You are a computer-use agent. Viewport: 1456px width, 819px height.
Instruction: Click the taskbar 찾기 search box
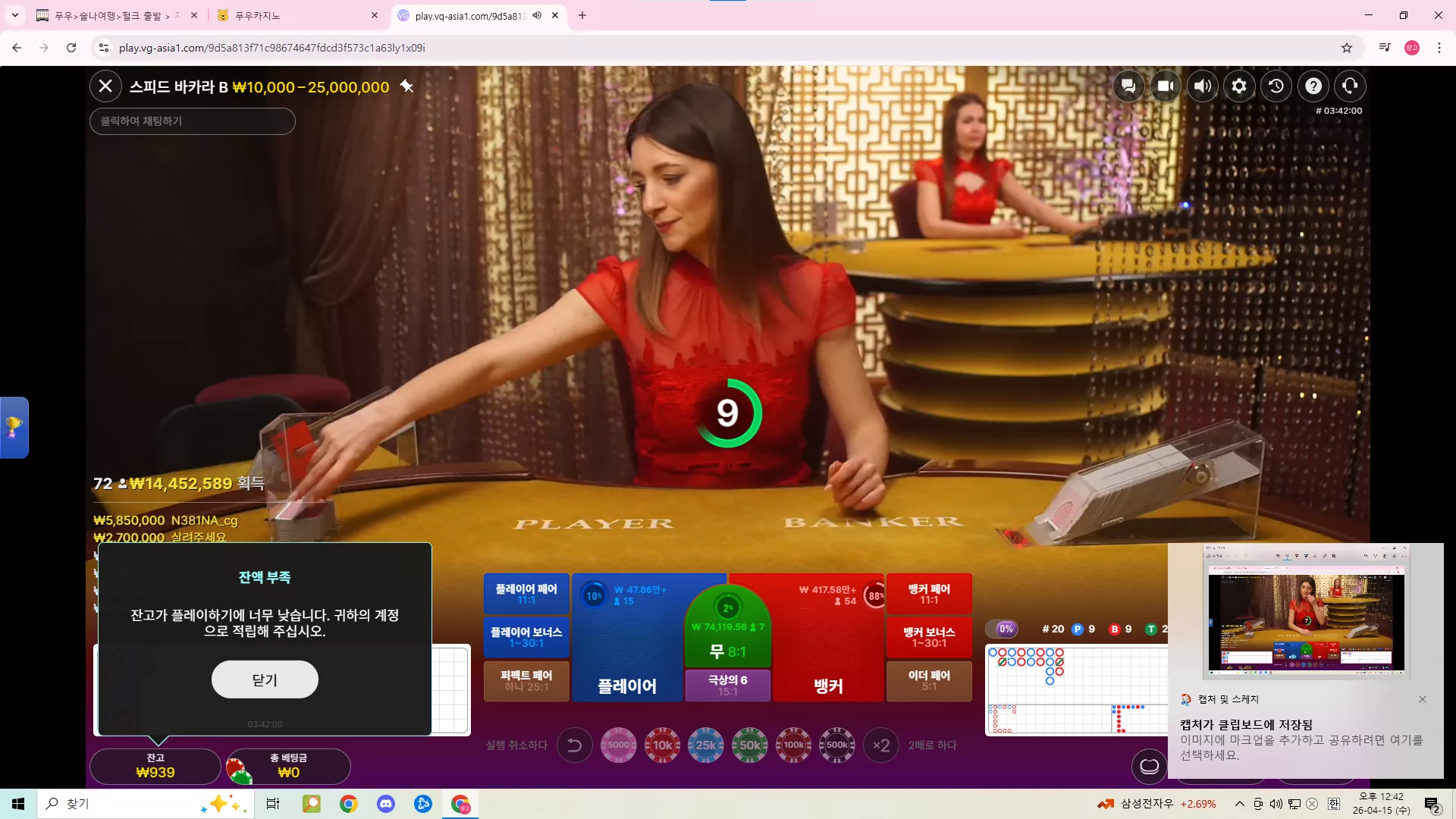144,804
